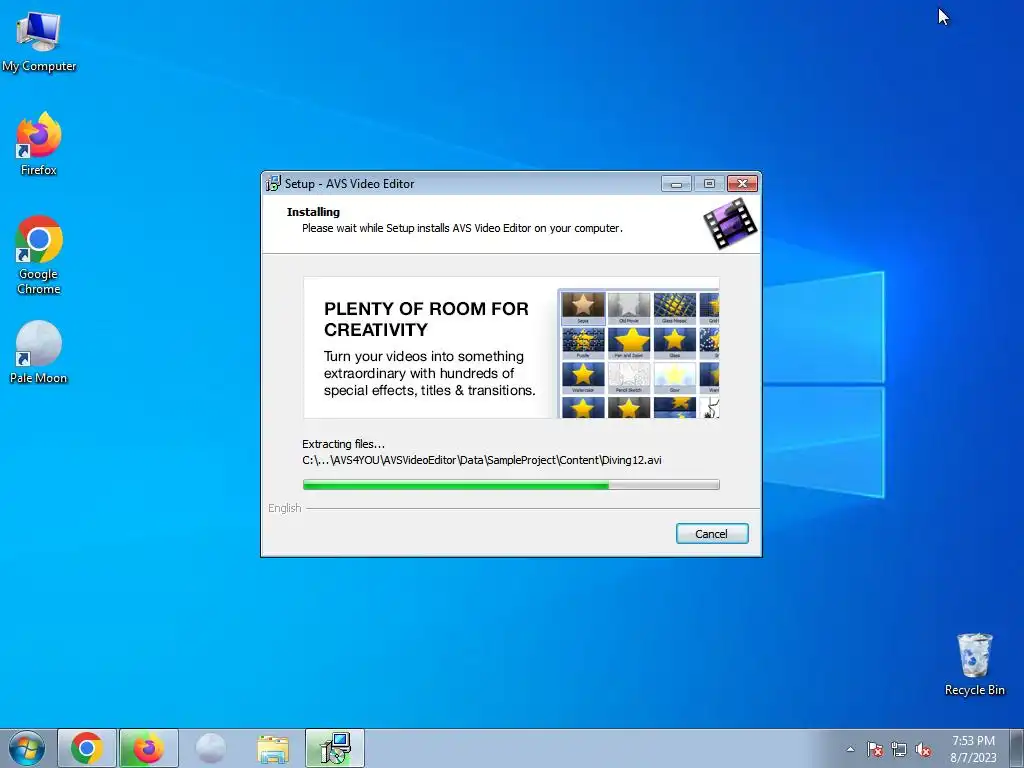Open the Action Center flag icon
This screenshot has height=768, width=1024.
(875, 749)
